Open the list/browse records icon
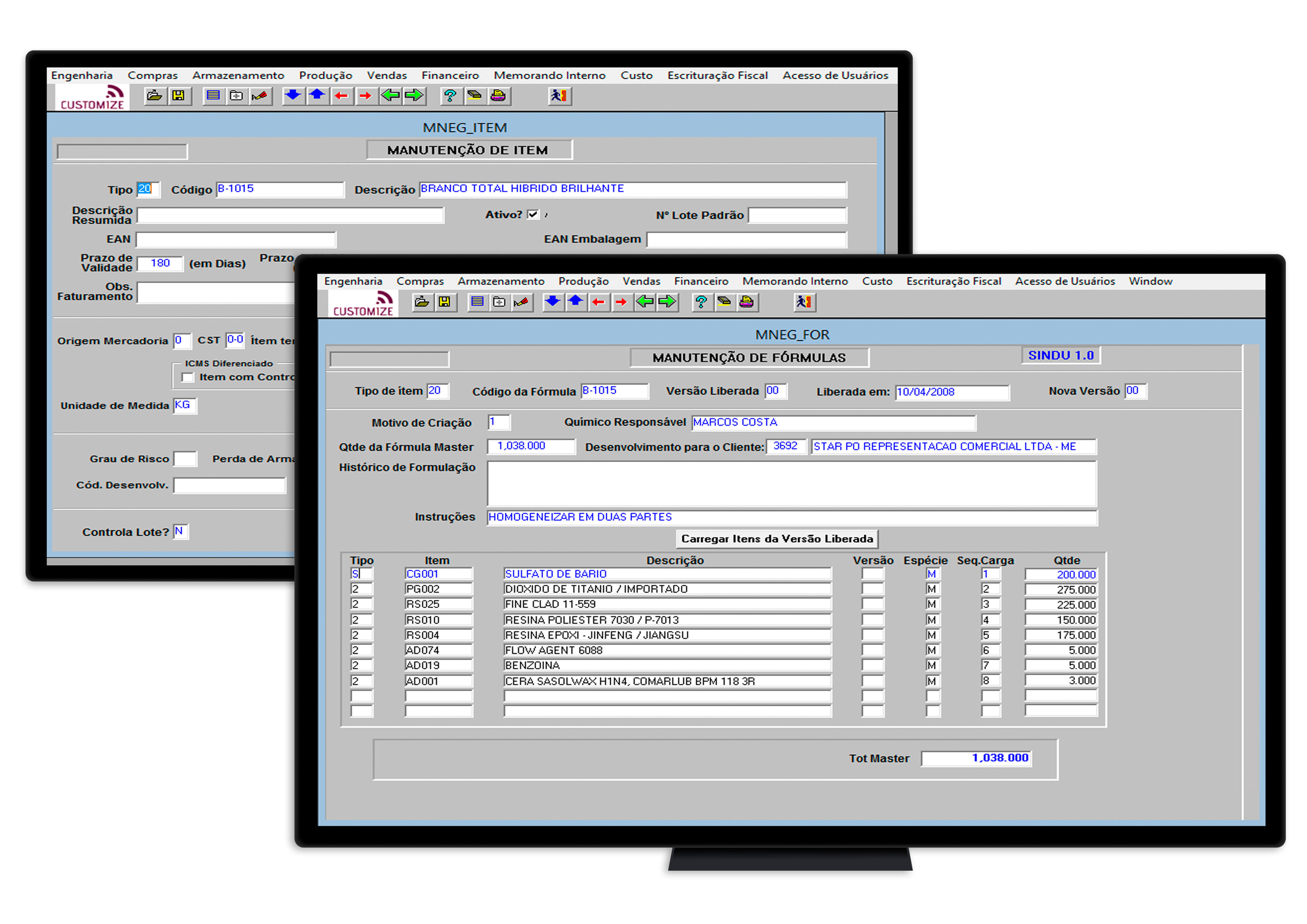The height and width of the screenshot is (924, 1307). pyautogui.click(x=477, y=302)
